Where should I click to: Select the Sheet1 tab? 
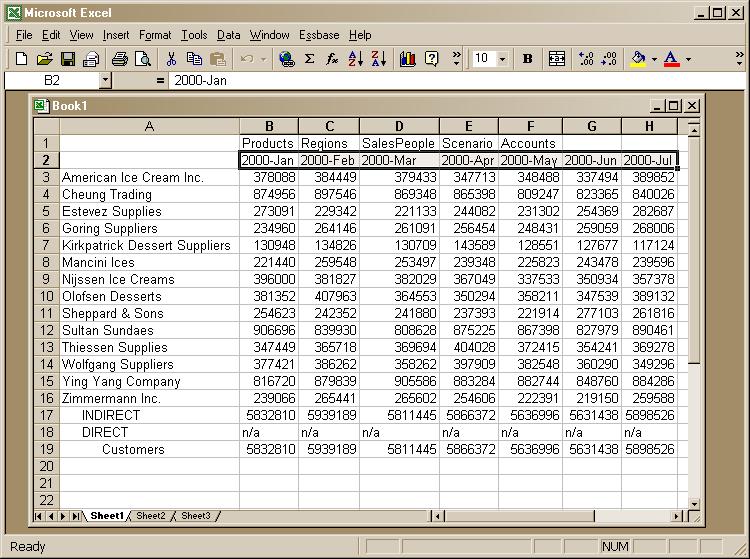(x=107, y=516)
